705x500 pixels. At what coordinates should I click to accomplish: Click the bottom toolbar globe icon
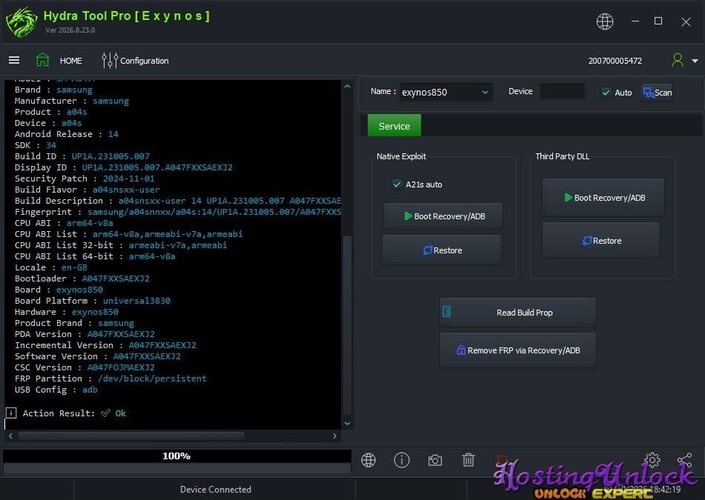point(368,460)
